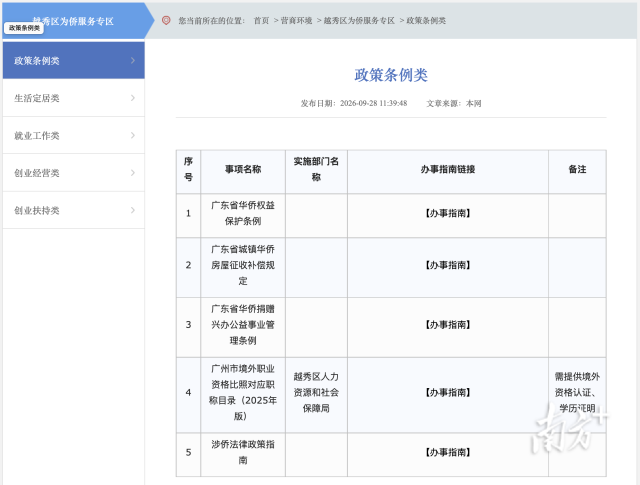Open 办事指南 link for 广州市境外职业资格比照对应职称目录
Viewport: 640px width, 485px height.
coord(448,393)
